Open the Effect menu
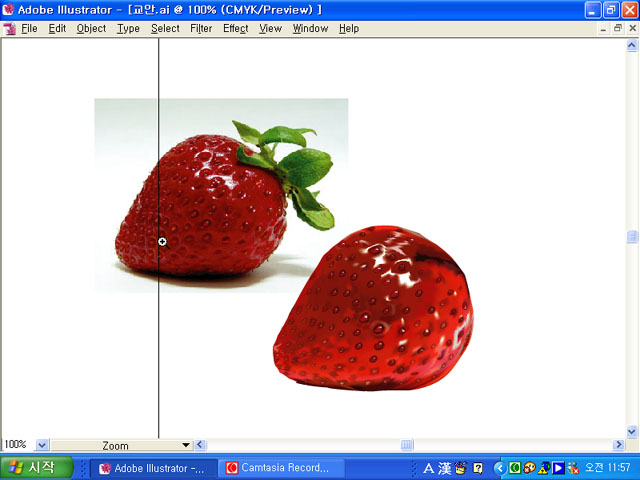This screenshot has width=640, height=480. [x=236, y=29]
